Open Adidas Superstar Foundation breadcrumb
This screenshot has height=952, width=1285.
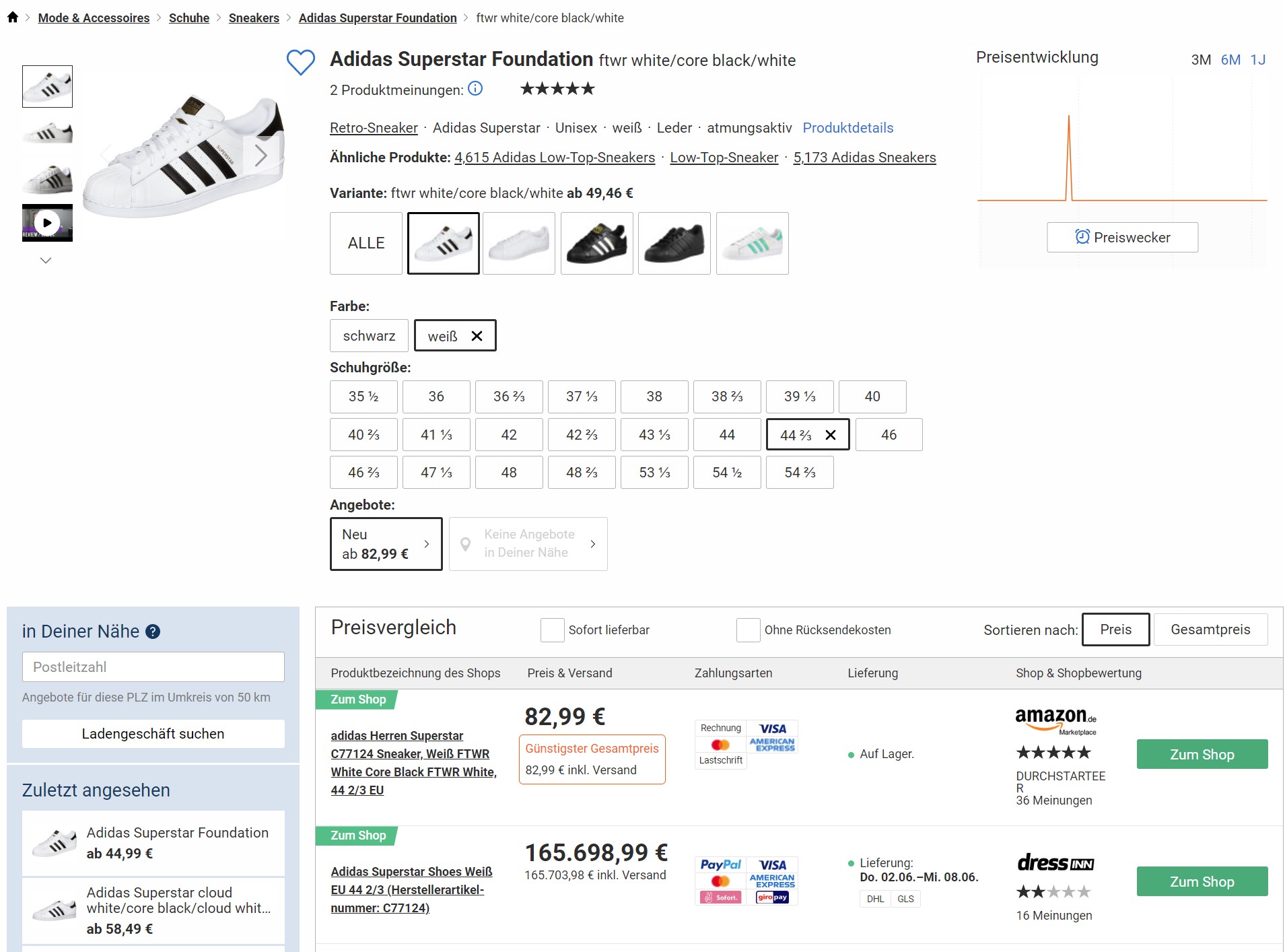378,18
